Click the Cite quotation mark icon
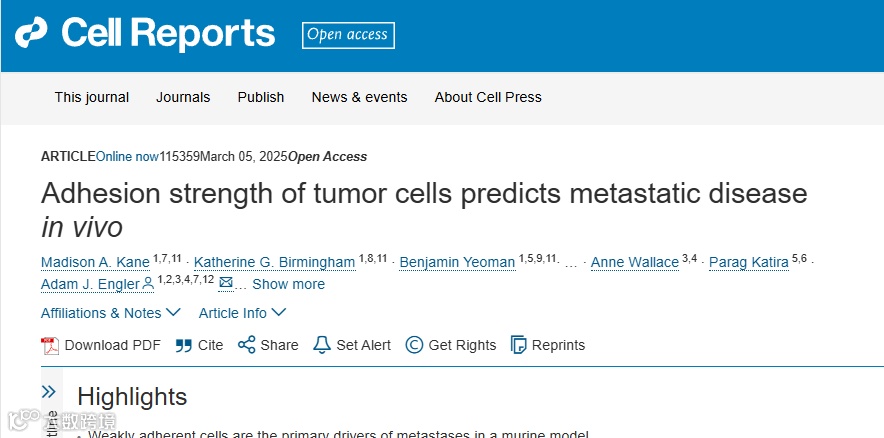The width and height of the screenshot is (884, 438). tap(183, 345)
